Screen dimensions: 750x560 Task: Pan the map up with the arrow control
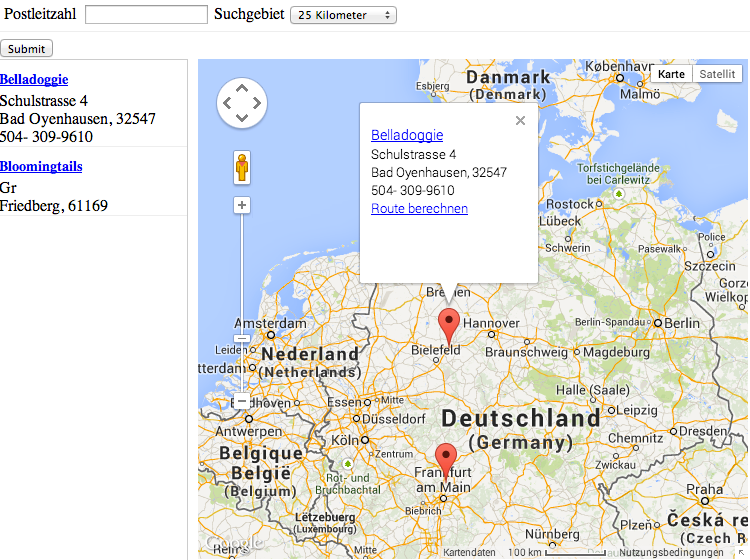[x=242, y=88]
